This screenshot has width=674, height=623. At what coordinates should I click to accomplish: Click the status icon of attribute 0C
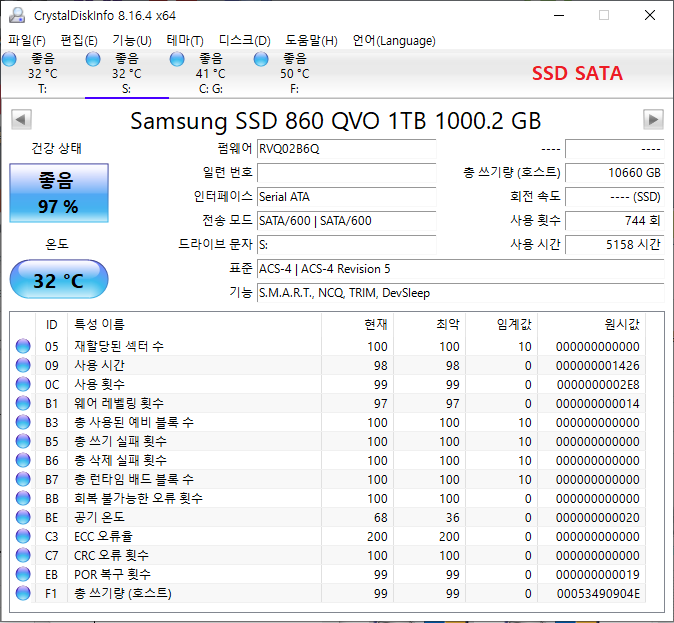pos(23,384)
